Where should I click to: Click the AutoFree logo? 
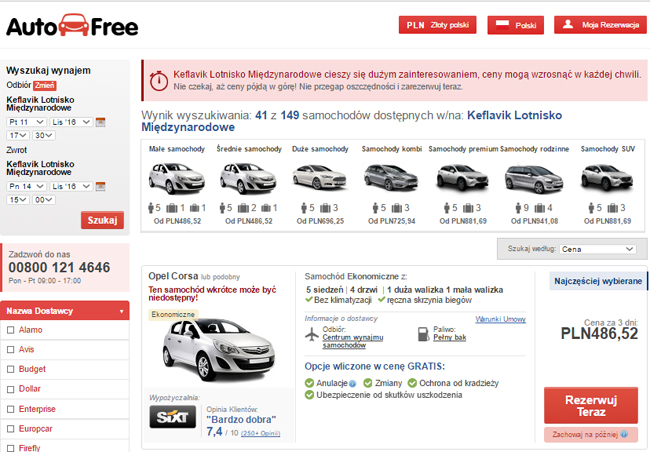click(x=72, y=25)
